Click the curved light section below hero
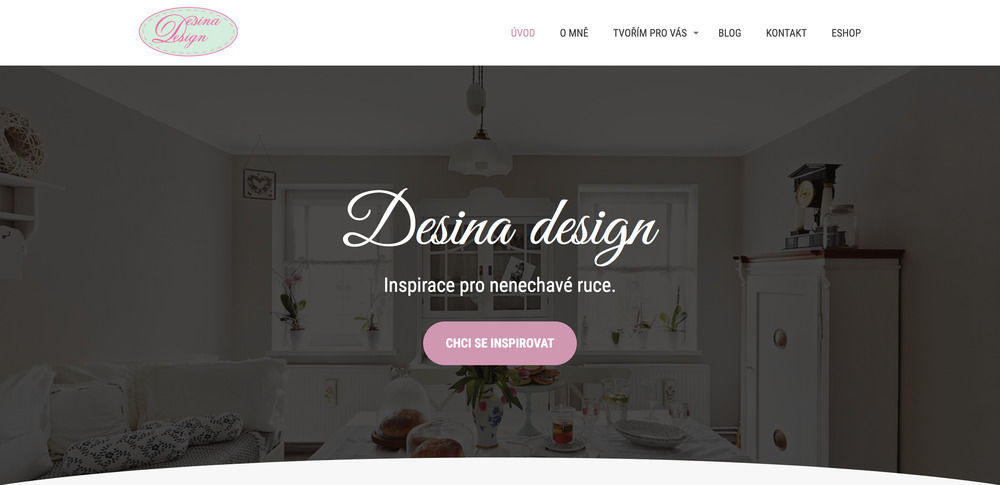Image resolution: width=1000 pixels, height=485 pixels. tap(500, 474)
